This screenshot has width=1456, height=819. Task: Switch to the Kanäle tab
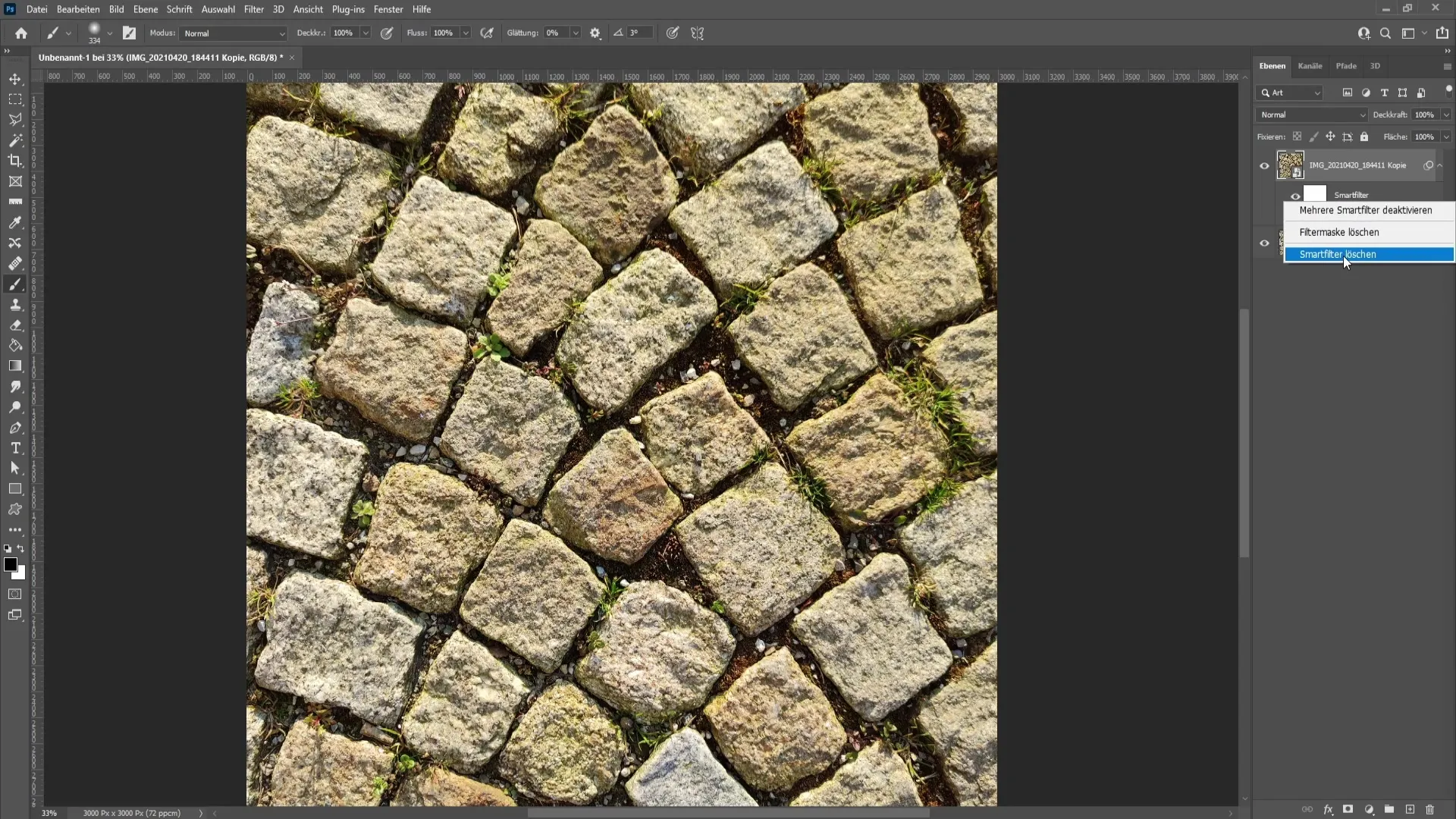coord(1309,65)
